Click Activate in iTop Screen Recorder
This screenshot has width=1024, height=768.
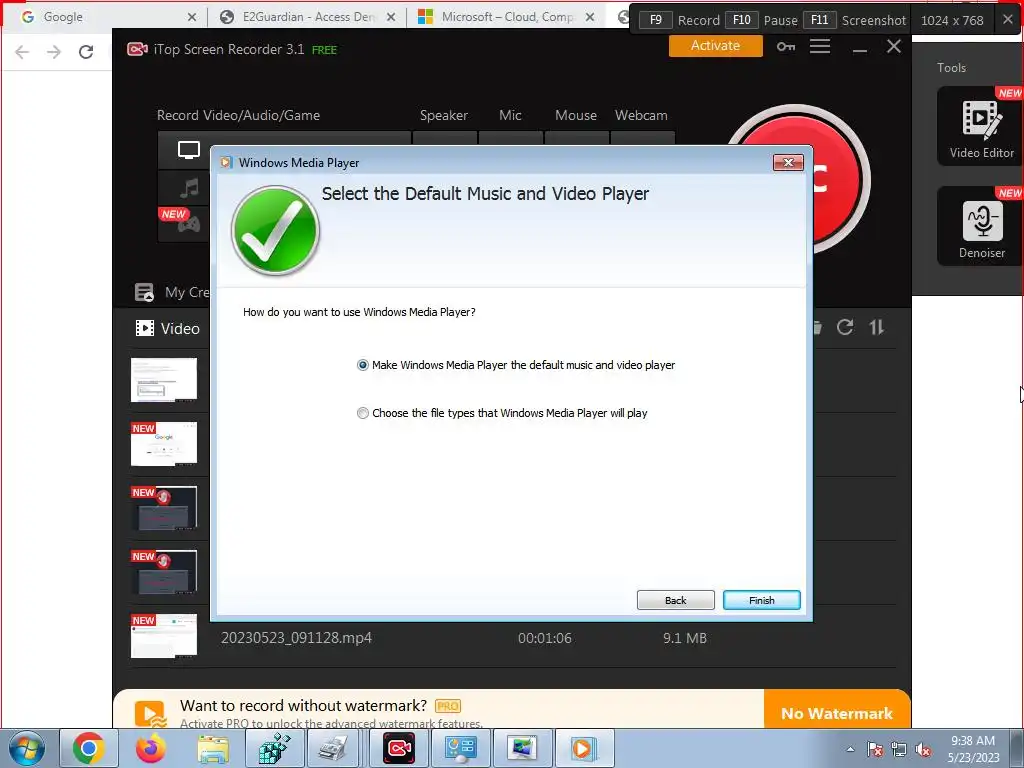point(715,46)
